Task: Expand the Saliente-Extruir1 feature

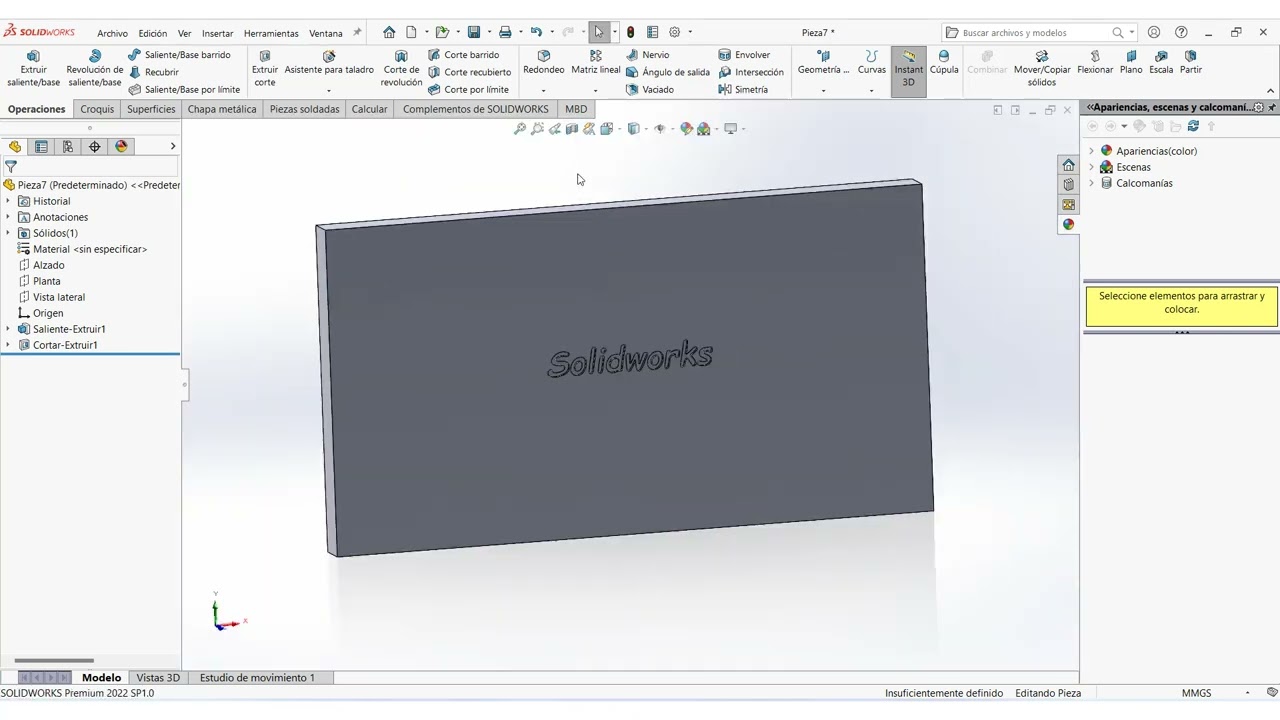Action: 8,329
